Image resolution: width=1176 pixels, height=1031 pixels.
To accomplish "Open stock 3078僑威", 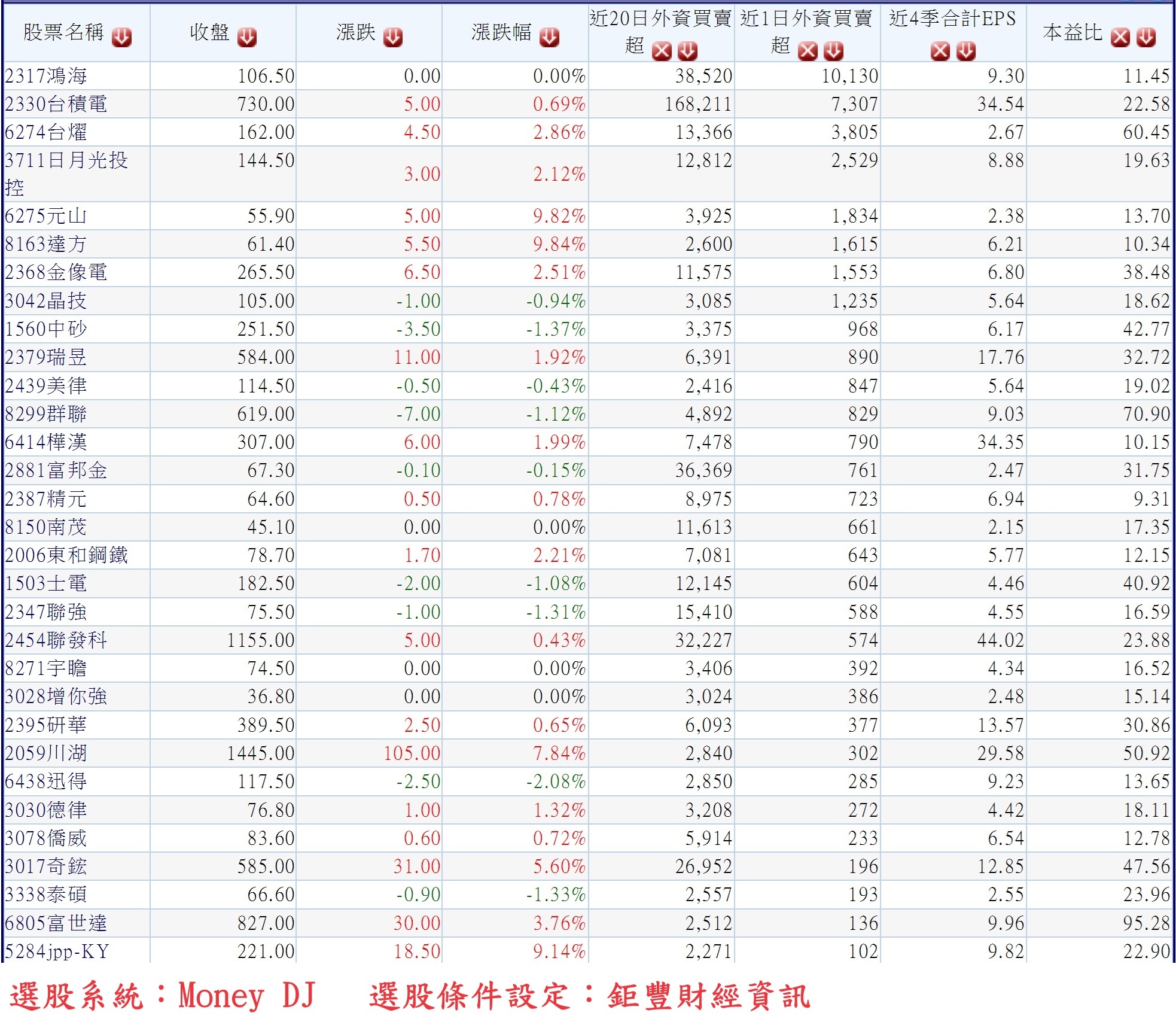I will [46, 838].
